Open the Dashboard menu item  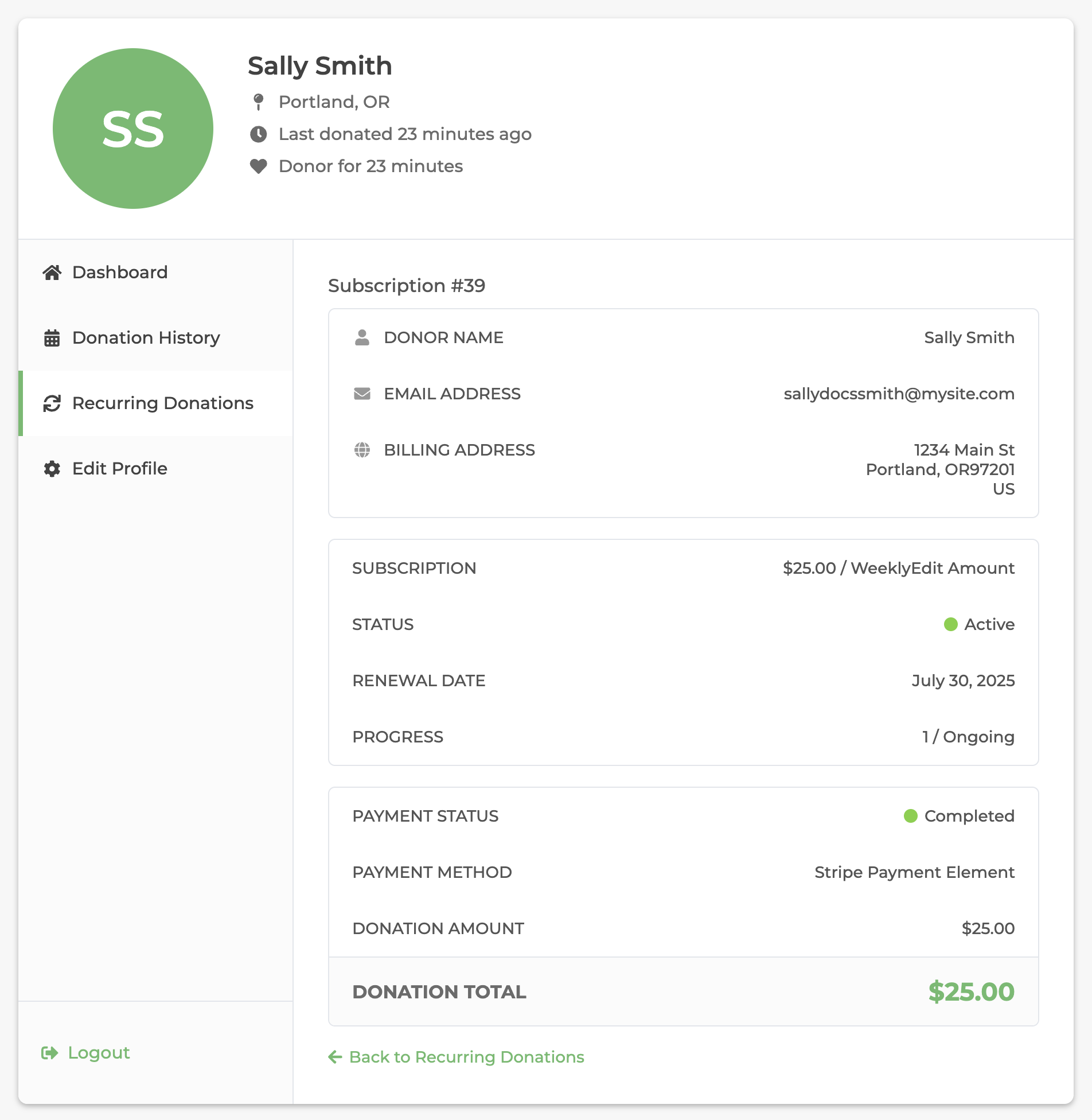[120, 273]
